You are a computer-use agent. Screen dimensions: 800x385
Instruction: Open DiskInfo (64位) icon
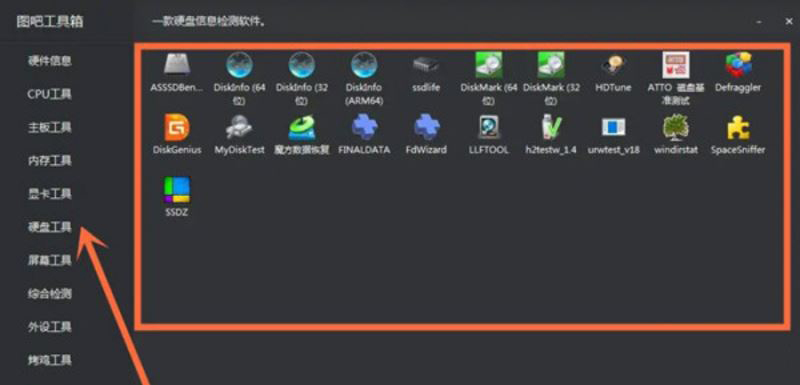[239, 65]
